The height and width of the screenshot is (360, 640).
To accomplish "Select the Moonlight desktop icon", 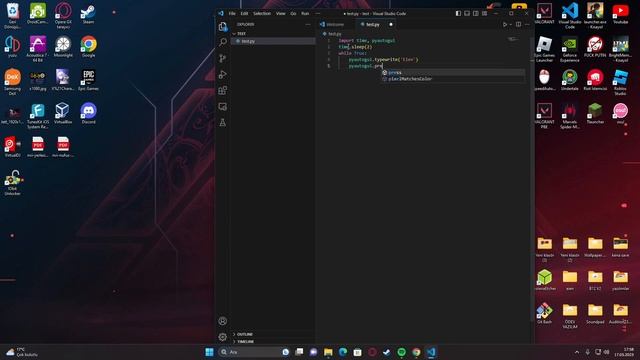I will pos(62,47).
